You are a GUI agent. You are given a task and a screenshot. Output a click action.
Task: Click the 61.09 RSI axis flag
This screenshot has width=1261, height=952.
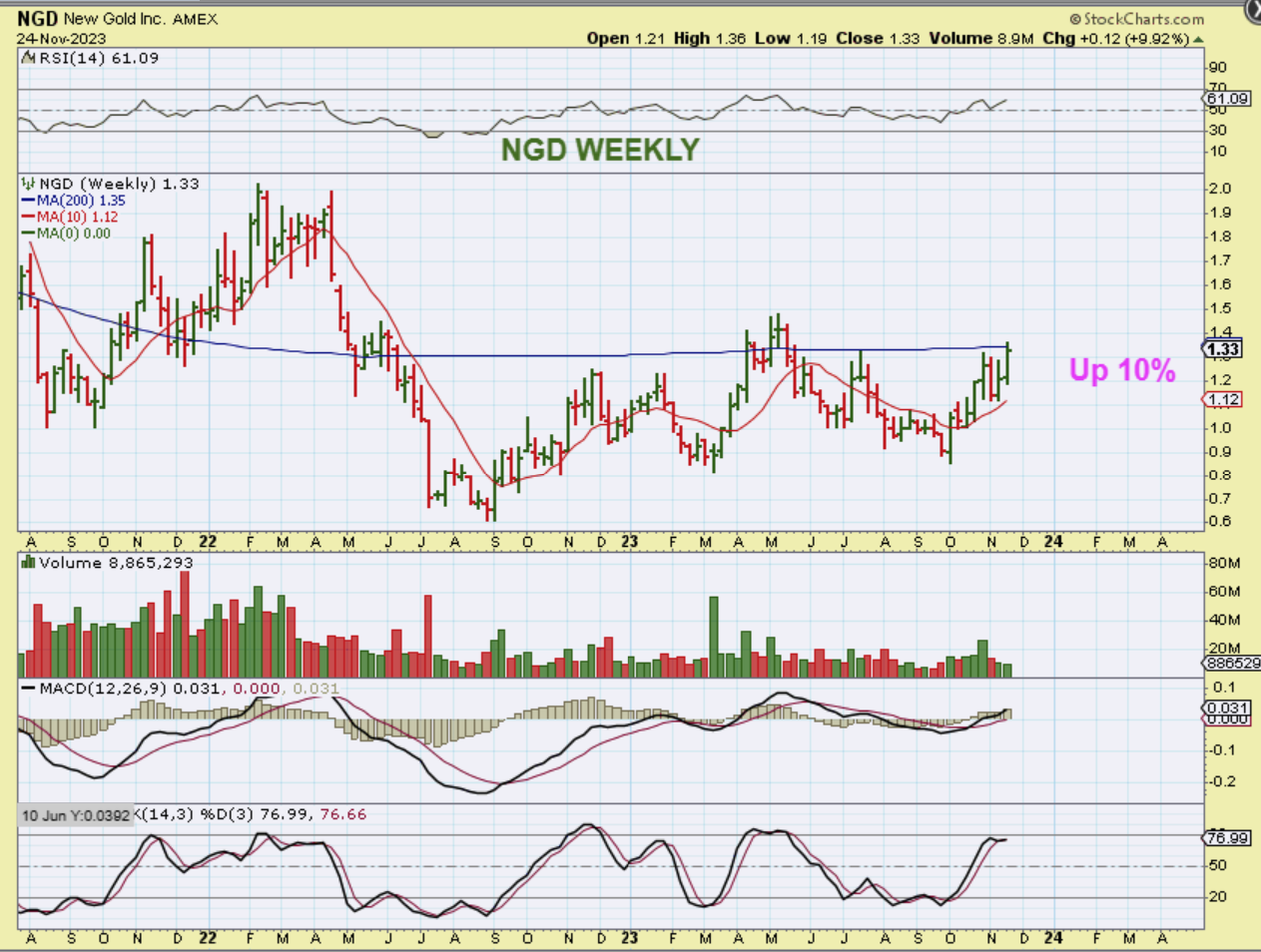pos(1227,99)
